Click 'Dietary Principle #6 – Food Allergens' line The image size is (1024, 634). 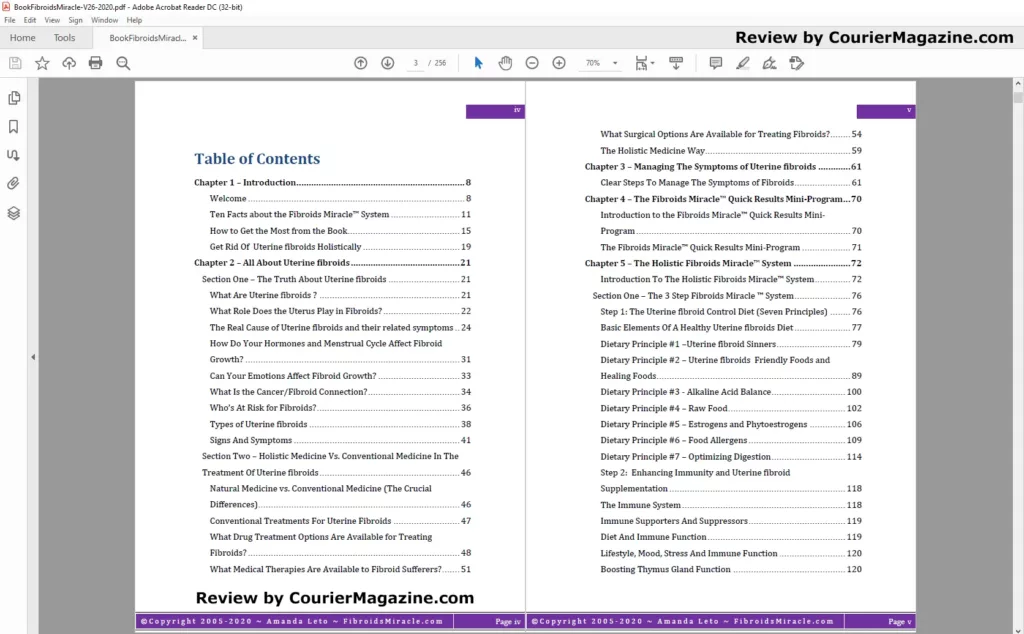[731, 441]
